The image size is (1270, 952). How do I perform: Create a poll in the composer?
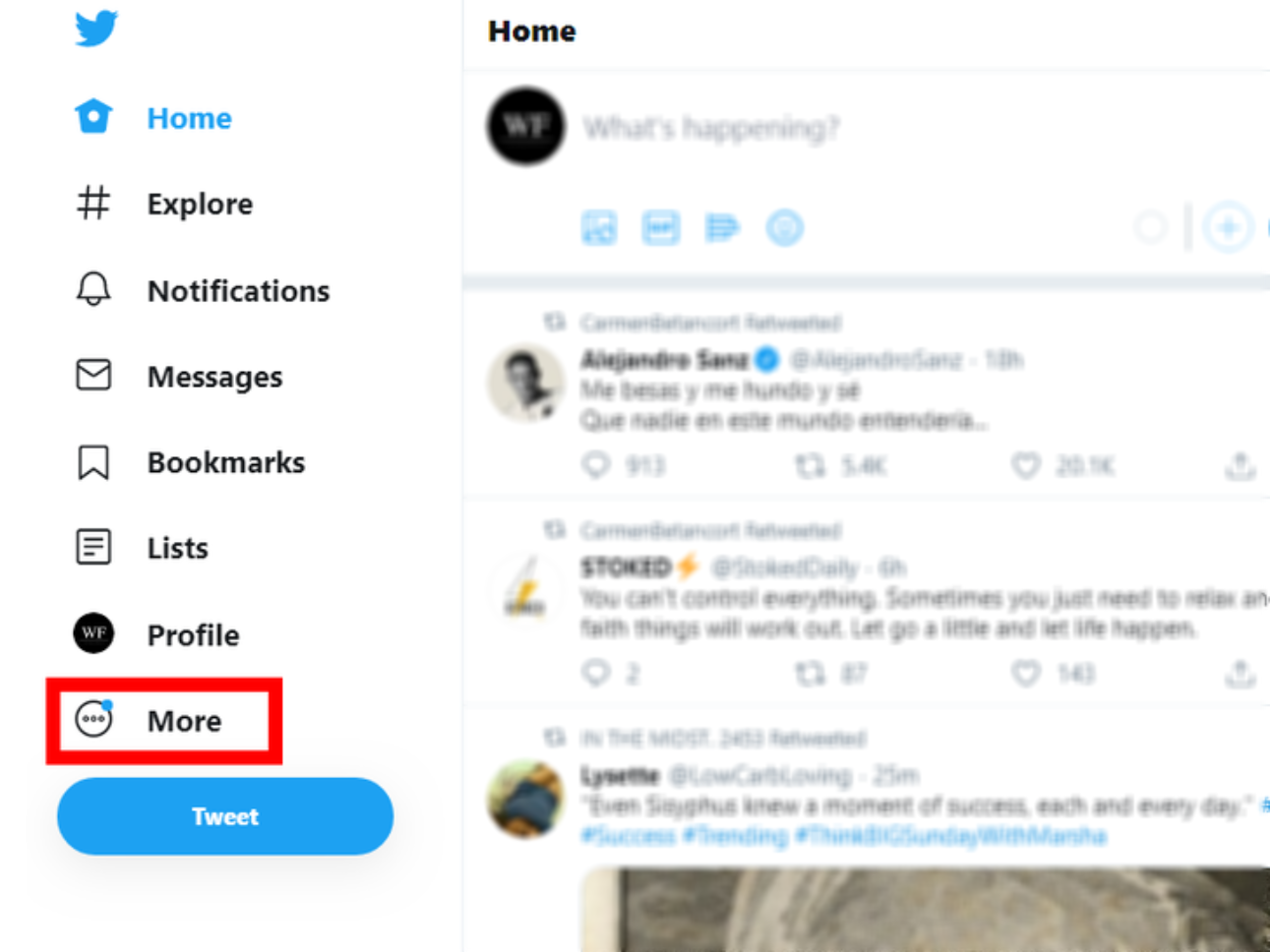[x=722, y=228]
